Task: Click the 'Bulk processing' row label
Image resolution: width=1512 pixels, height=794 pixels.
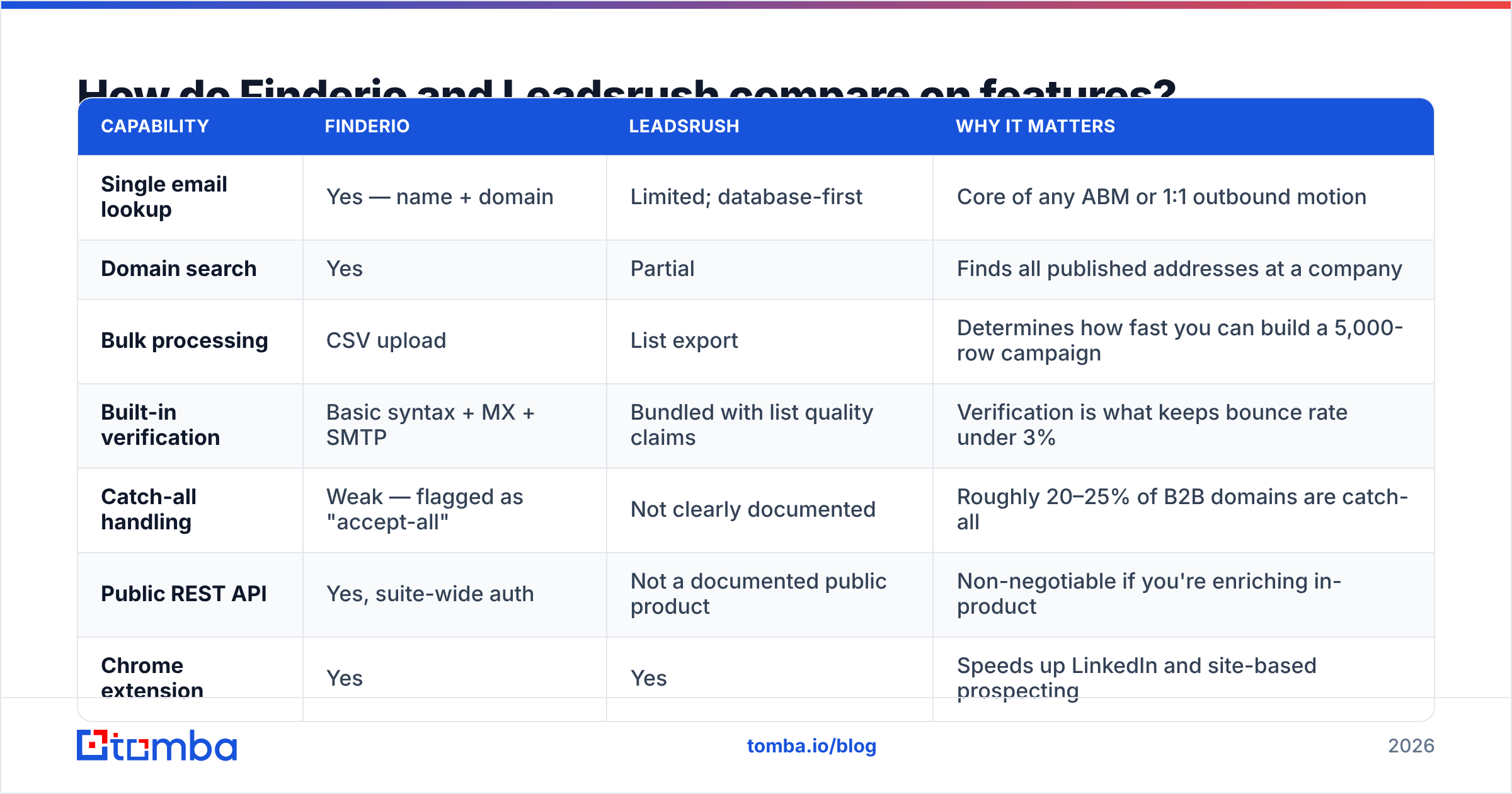Action: pyautogui.click(x=185, y=340)
